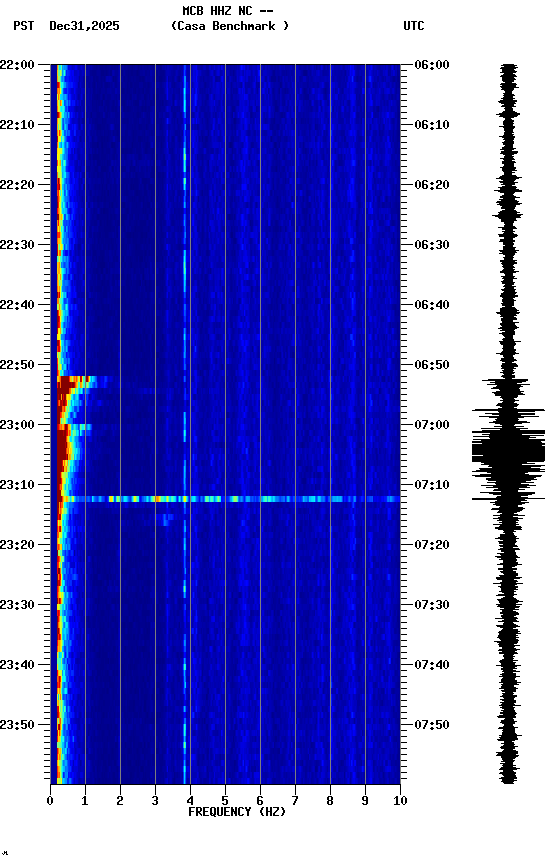This screenshot has width=552, height=864.
Task: Click the '06:30' UTC time label
Action: click(432, 245)
